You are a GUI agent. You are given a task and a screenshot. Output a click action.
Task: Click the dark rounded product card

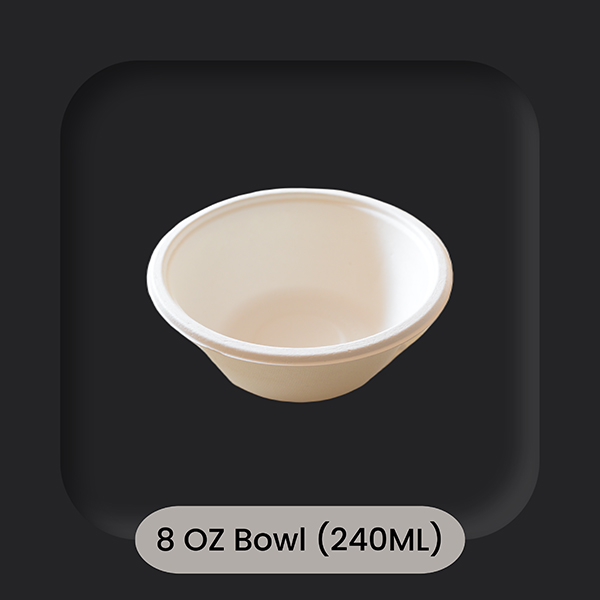point(300,300)
